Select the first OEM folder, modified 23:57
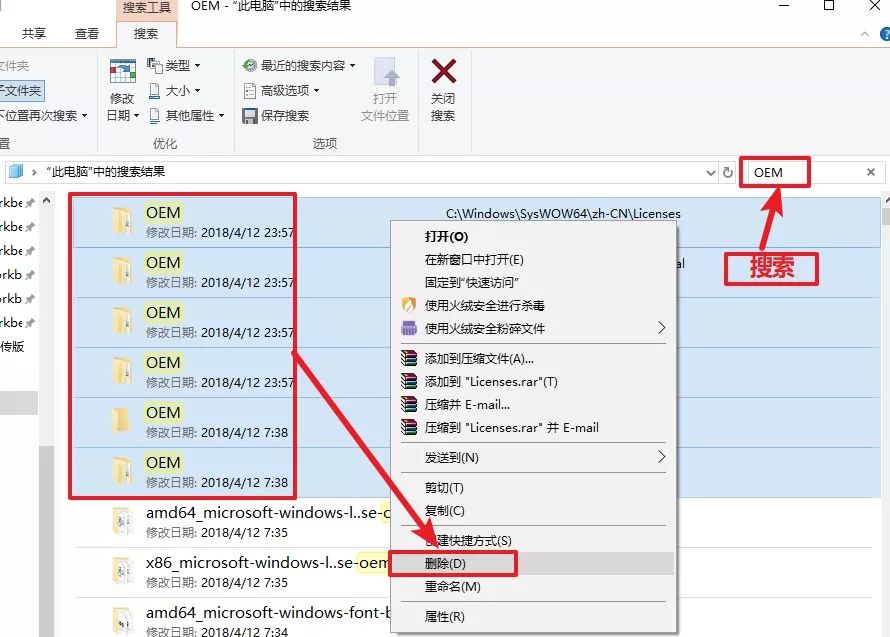Viewport: 890px width, 637px height. coord(231,222)
